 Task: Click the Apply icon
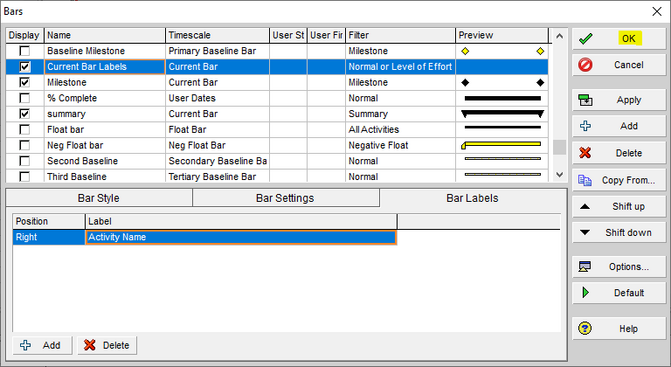point(585,100)
